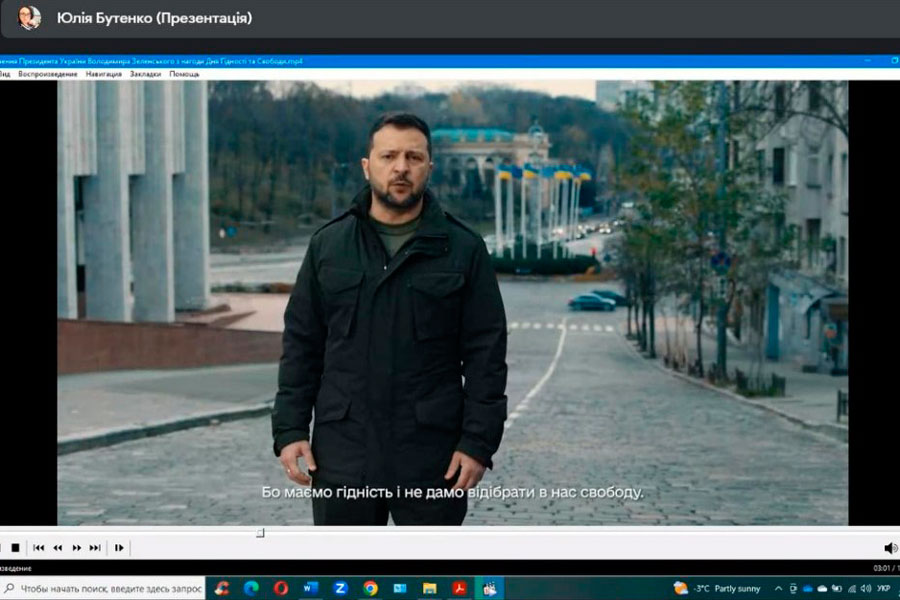The width and height of the screenshot is (900, 600).
Task: Switch to Word in the taskbar
Action: [x=311, y=588]
